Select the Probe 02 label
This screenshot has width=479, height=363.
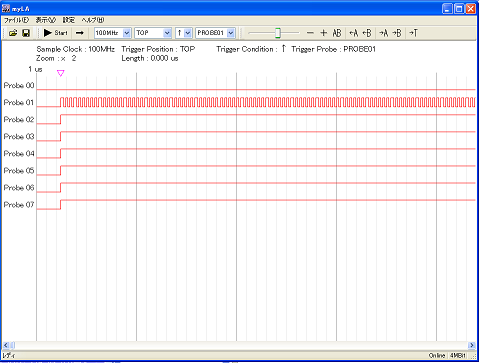pos(19,120)
